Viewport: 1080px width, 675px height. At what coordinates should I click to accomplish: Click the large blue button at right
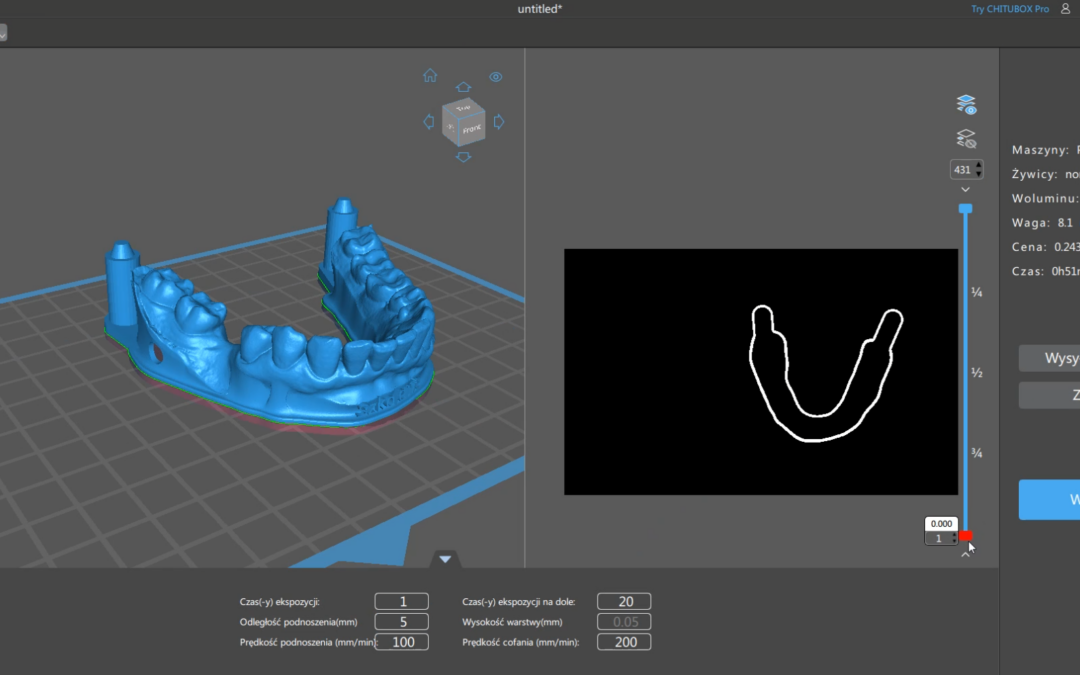pyautogui.click(x=1050, y=499)
